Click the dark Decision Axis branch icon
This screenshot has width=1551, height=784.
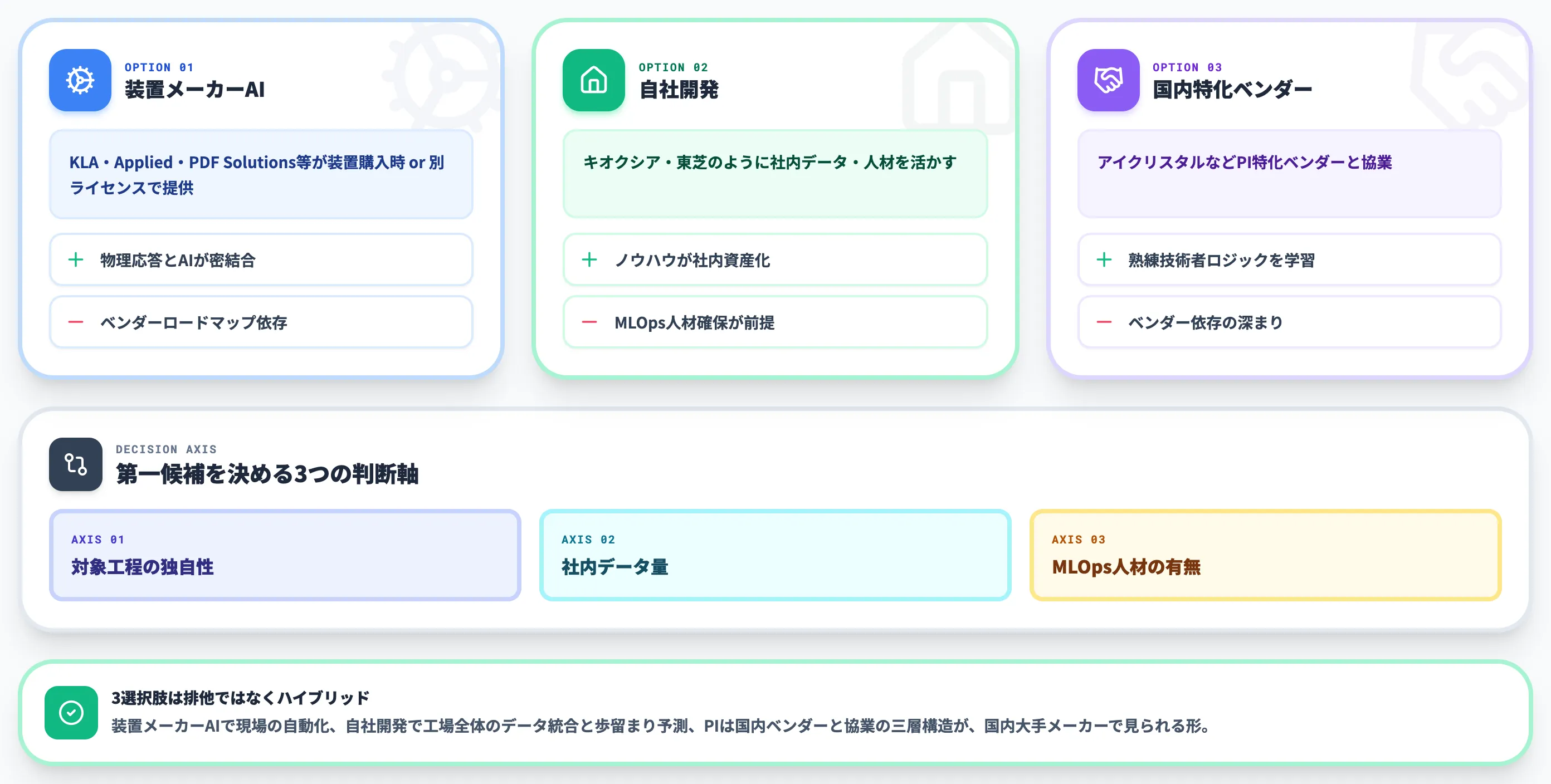76,464
